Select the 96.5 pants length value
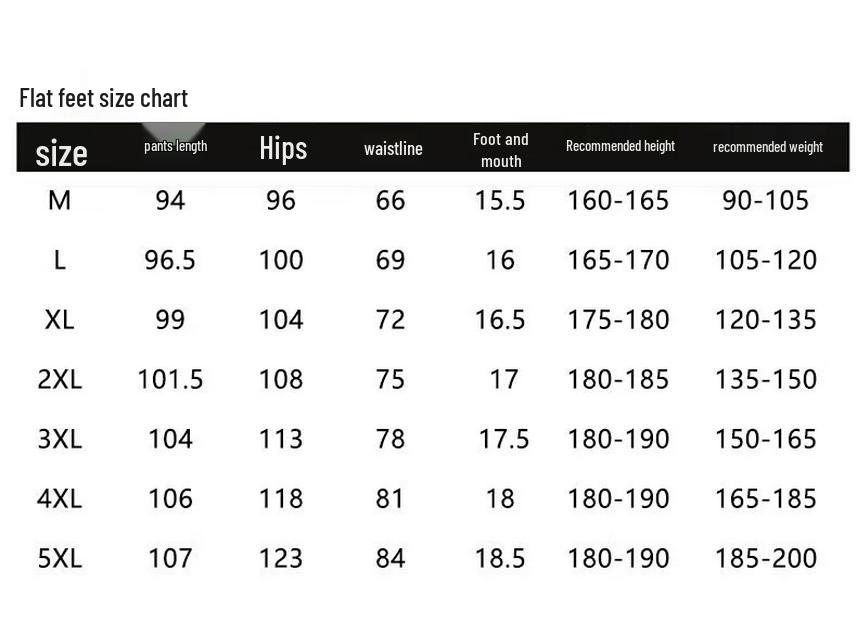 pos(170,261)
